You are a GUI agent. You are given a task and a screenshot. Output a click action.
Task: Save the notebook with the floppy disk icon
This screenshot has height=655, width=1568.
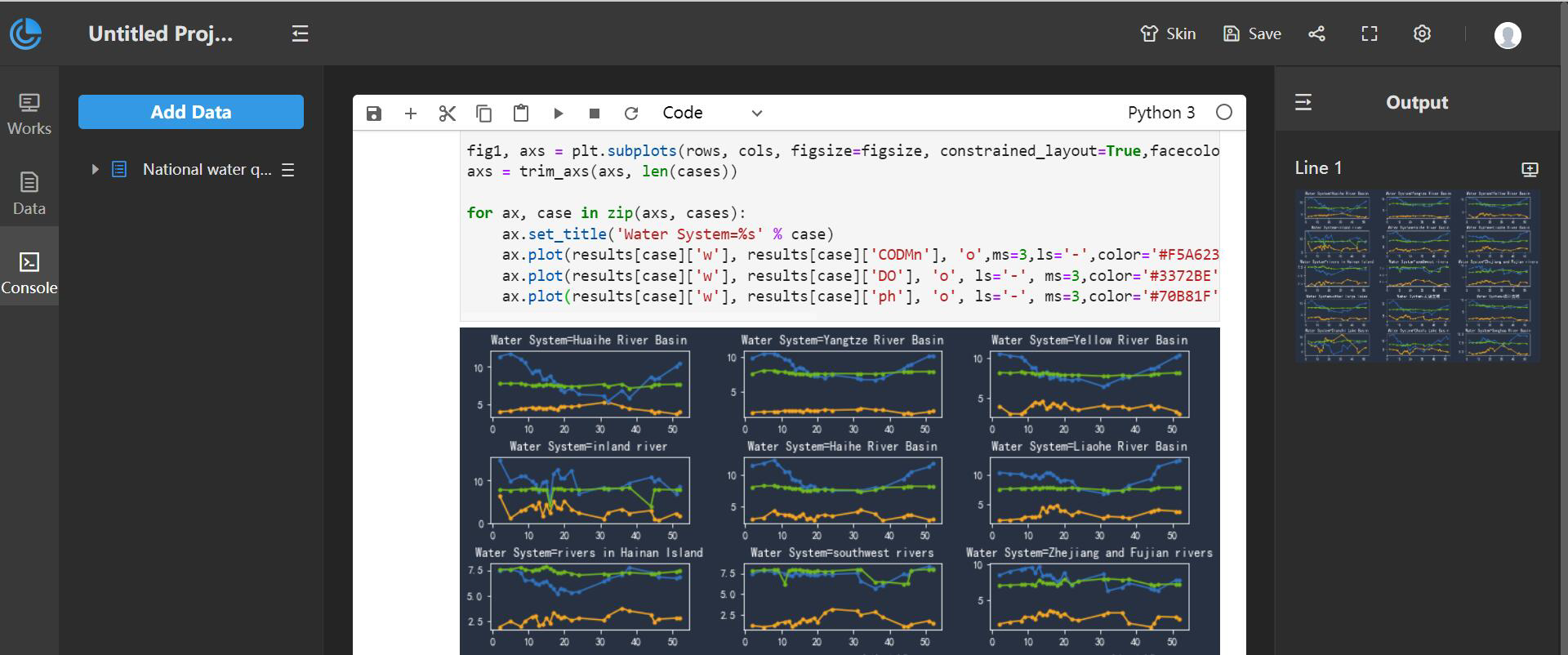[374, 114]
